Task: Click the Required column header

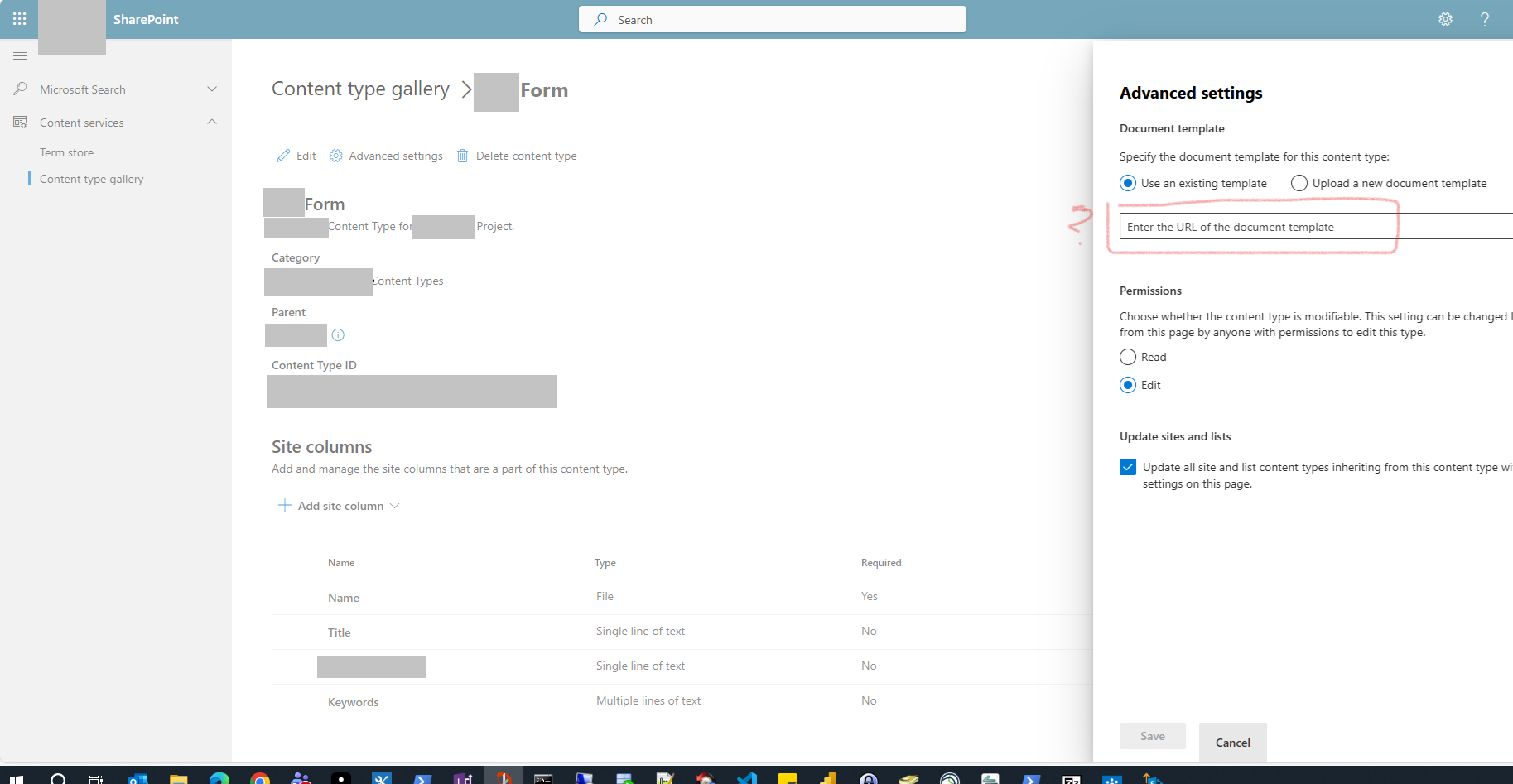Action: coord(881,563)
